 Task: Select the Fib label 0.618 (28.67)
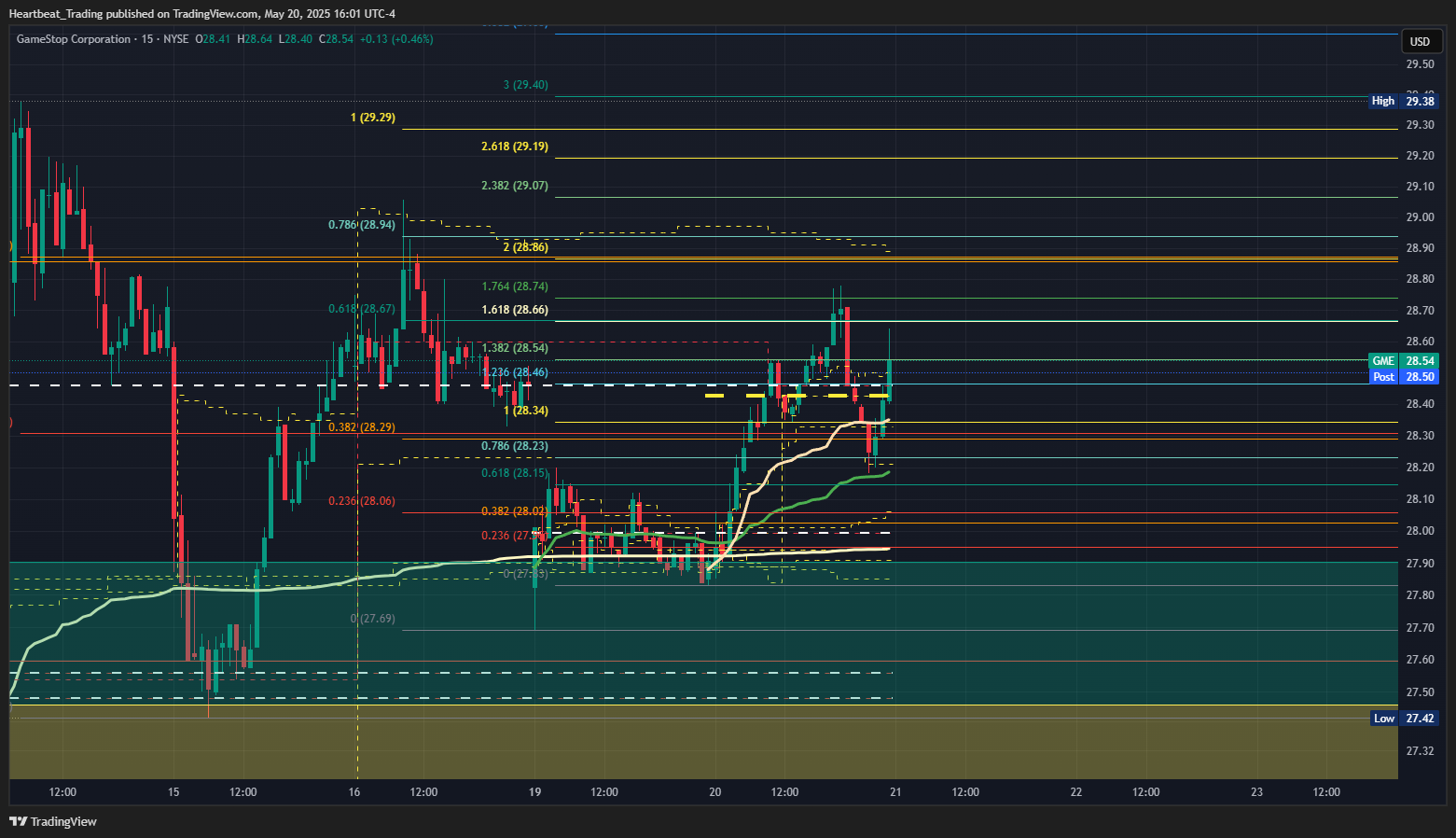(x=362, y=309)
